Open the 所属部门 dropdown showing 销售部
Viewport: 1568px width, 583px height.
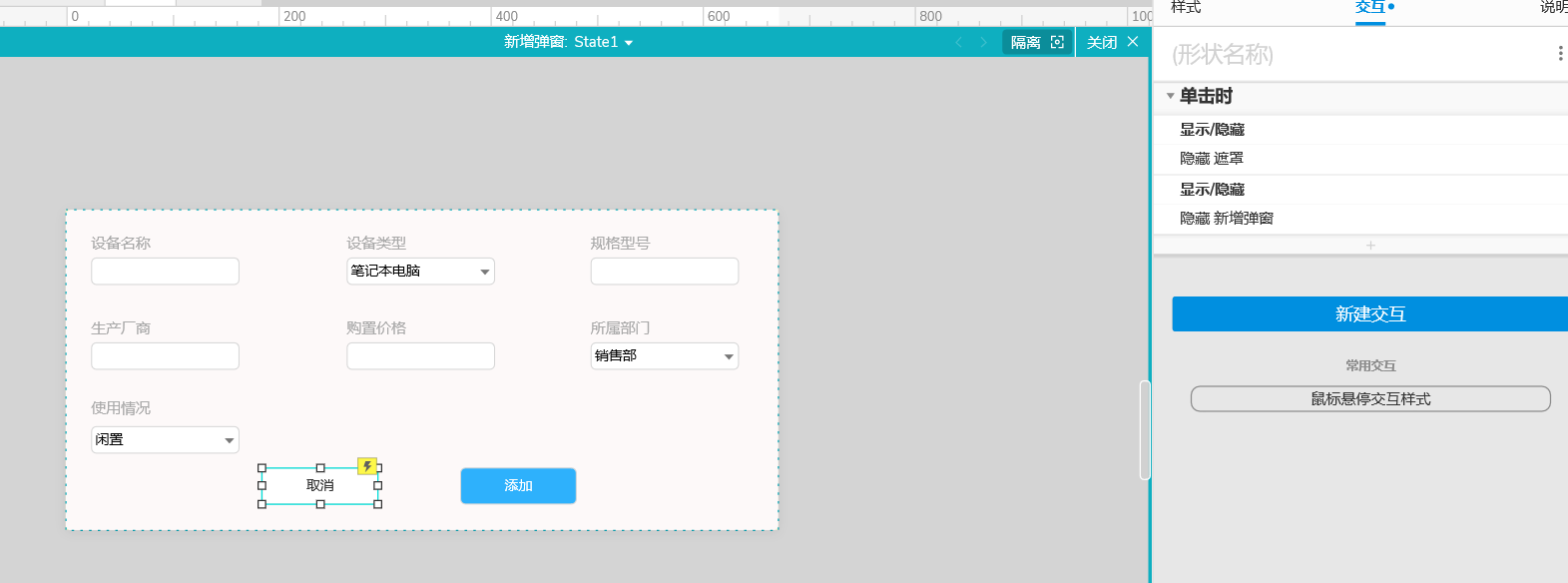[664, 356]
